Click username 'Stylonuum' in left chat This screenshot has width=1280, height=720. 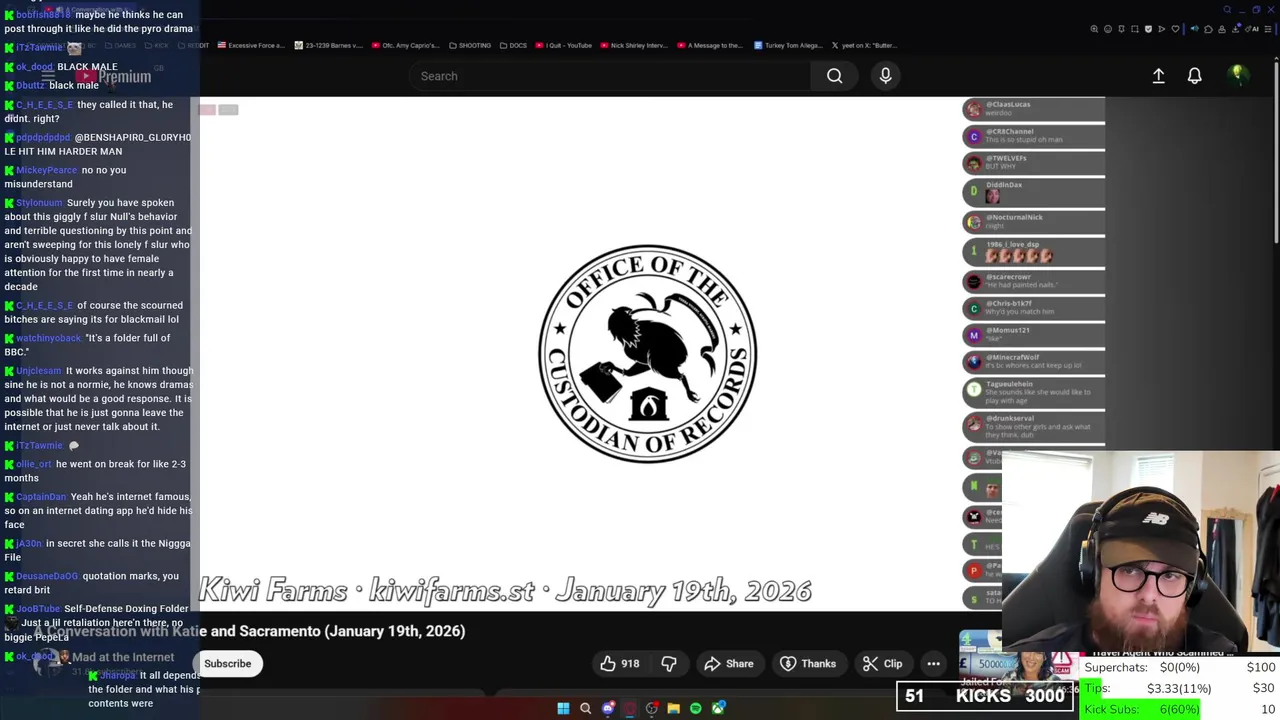click(39, 203)
